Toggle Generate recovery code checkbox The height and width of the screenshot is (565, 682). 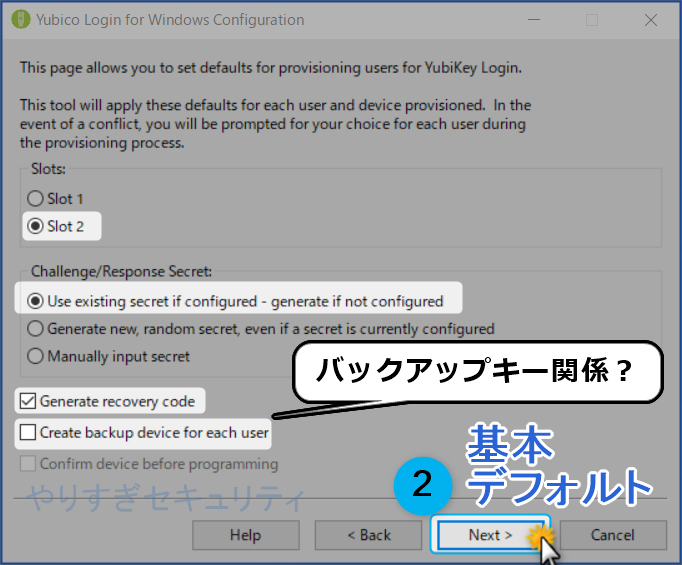pyautogui.click(x=28, y=401)
